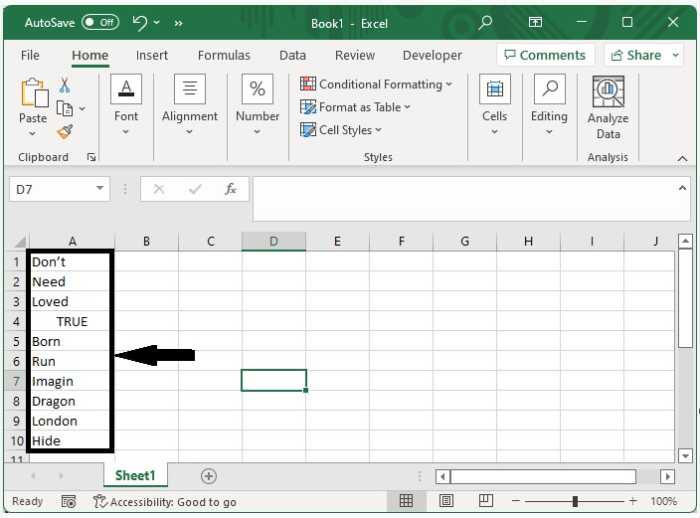Screen dimensions: 700x518
Task: Select column G header
Action: point(464,242)
